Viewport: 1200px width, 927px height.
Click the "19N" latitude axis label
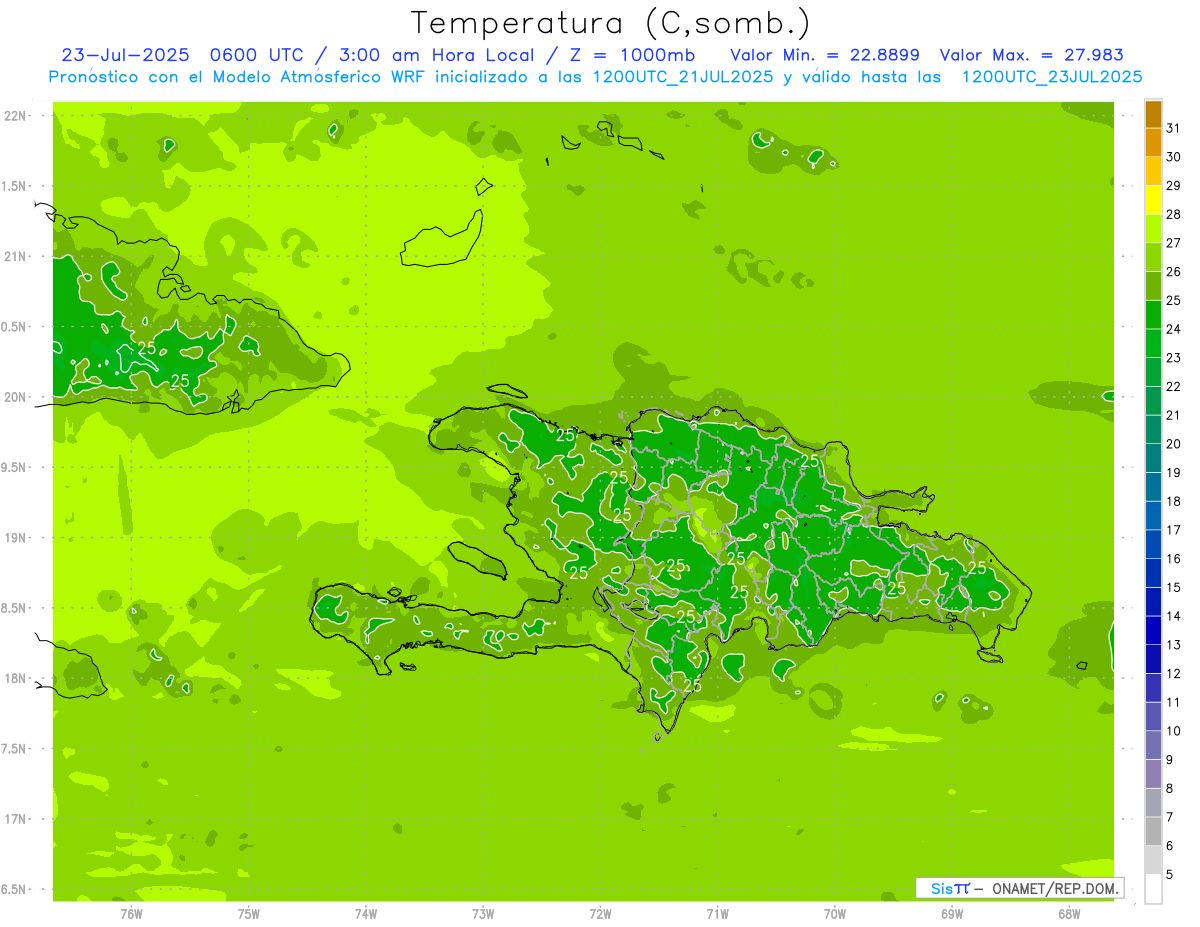[x=15, y=537]
